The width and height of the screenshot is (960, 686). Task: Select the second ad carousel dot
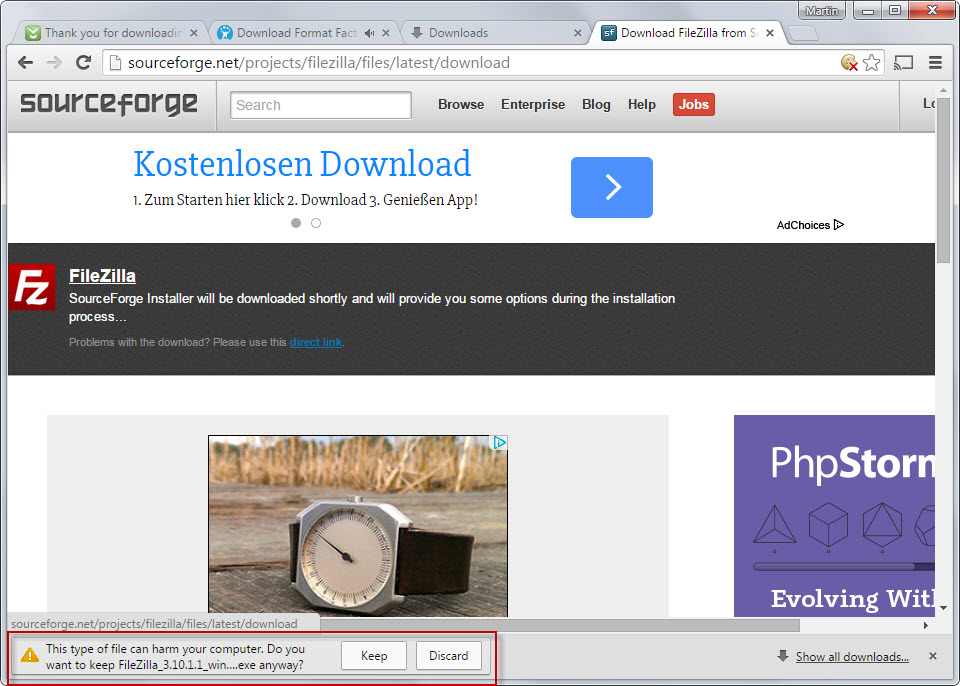(x=316, y=223)
